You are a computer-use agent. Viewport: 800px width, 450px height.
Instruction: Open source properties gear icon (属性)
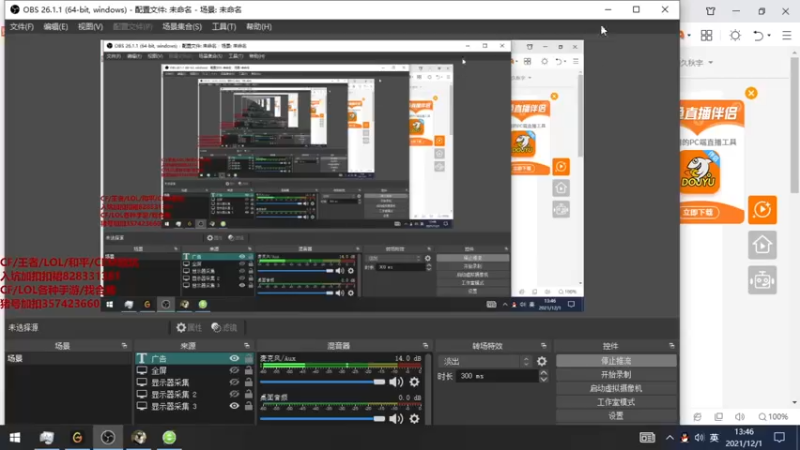tap(181, 328)
